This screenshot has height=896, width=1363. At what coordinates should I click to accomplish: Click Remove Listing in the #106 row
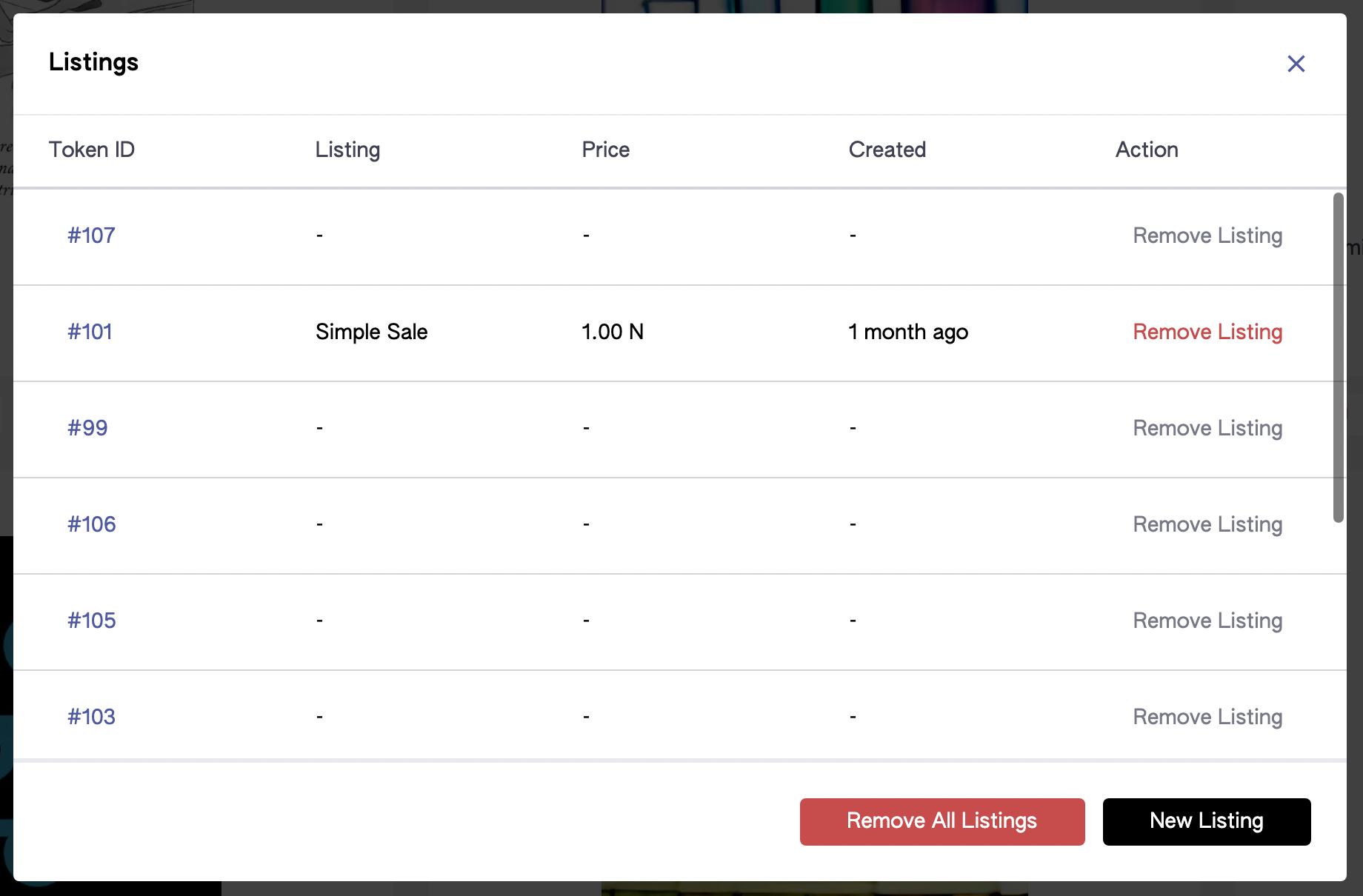tap(1207, 524)
